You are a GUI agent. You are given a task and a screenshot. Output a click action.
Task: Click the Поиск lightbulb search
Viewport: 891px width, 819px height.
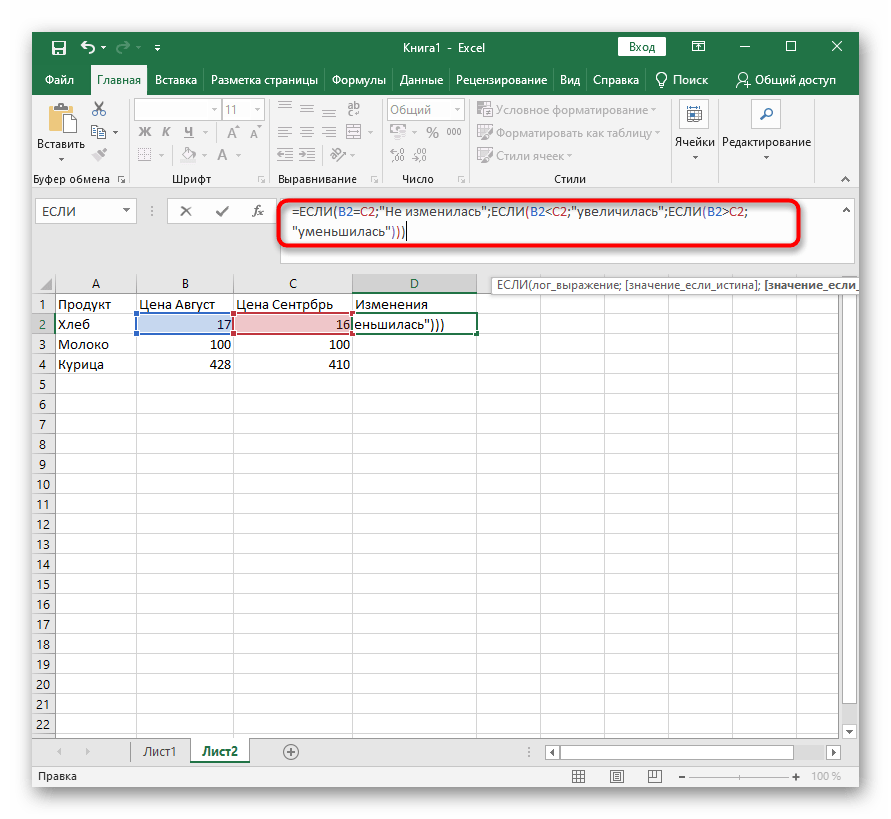[x=681, y=80]
